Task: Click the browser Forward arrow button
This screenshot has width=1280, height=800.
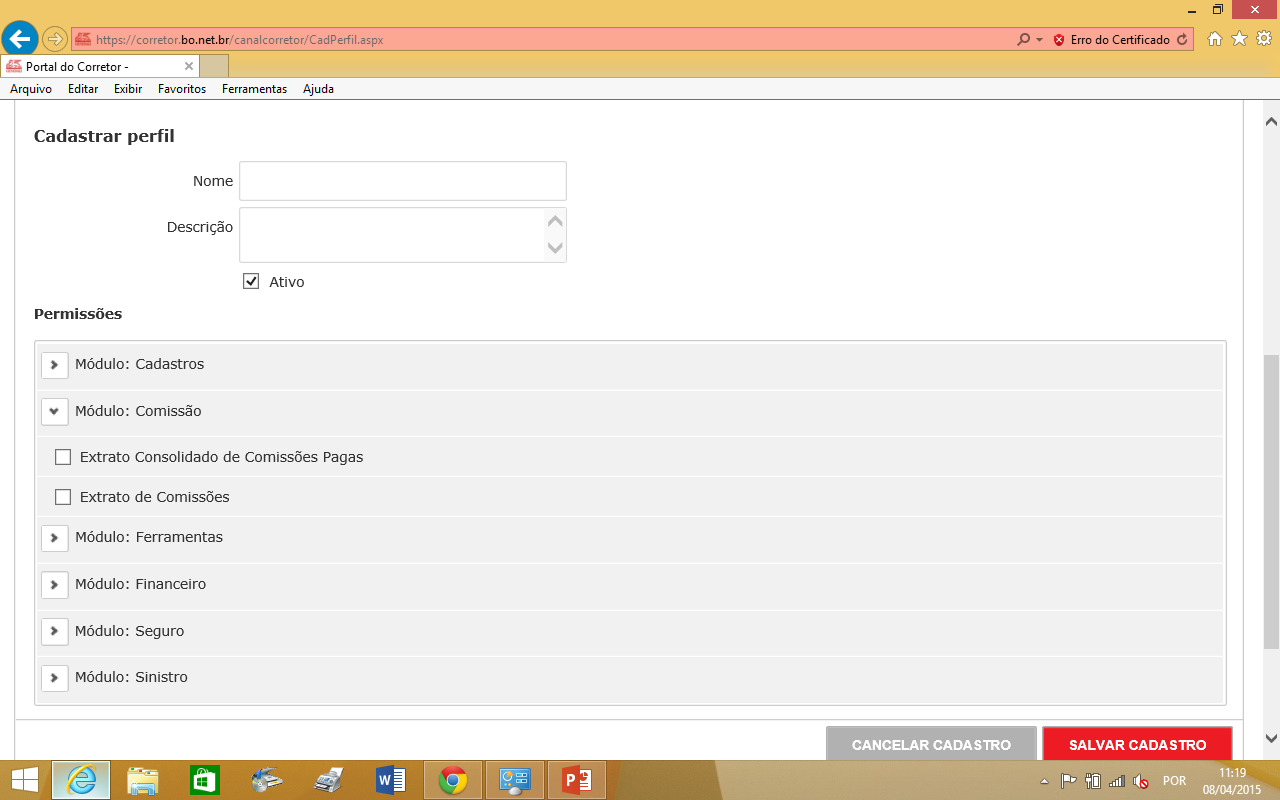Action: 54,40
